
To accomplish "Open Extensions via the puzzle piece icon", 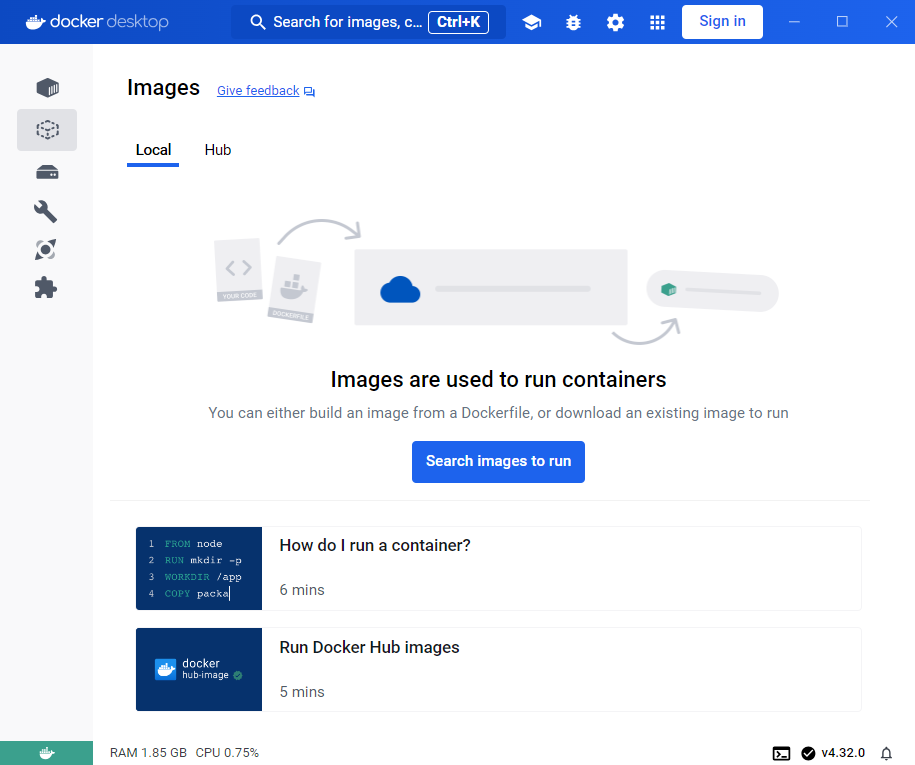I will 46,288.
